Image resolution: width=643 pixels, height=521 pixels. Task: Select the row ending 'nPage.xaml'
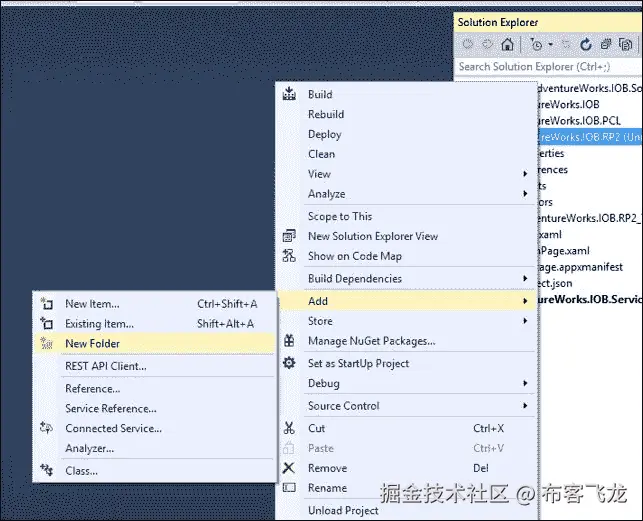564,251
